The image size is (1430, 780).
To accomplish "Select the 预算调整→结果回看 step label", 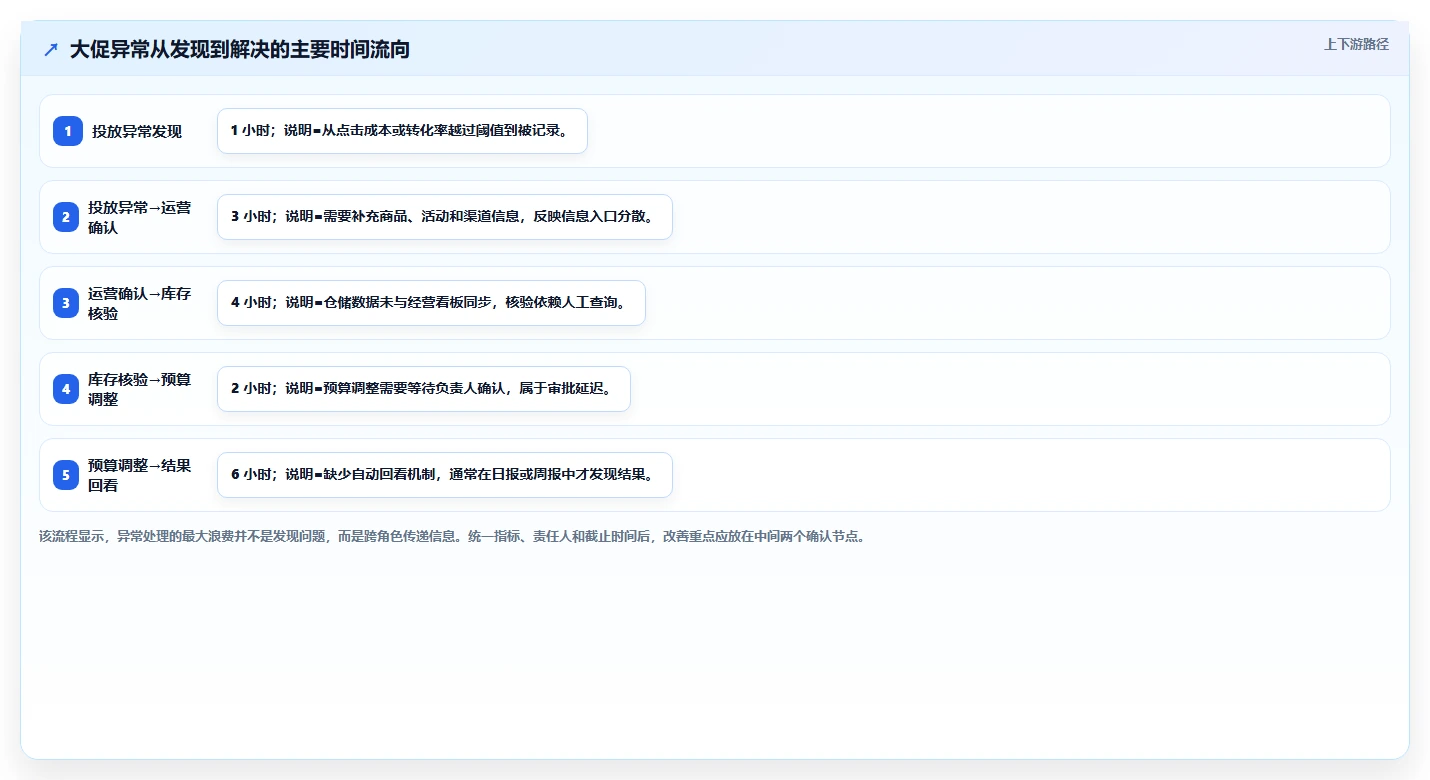I will point(139,475).
